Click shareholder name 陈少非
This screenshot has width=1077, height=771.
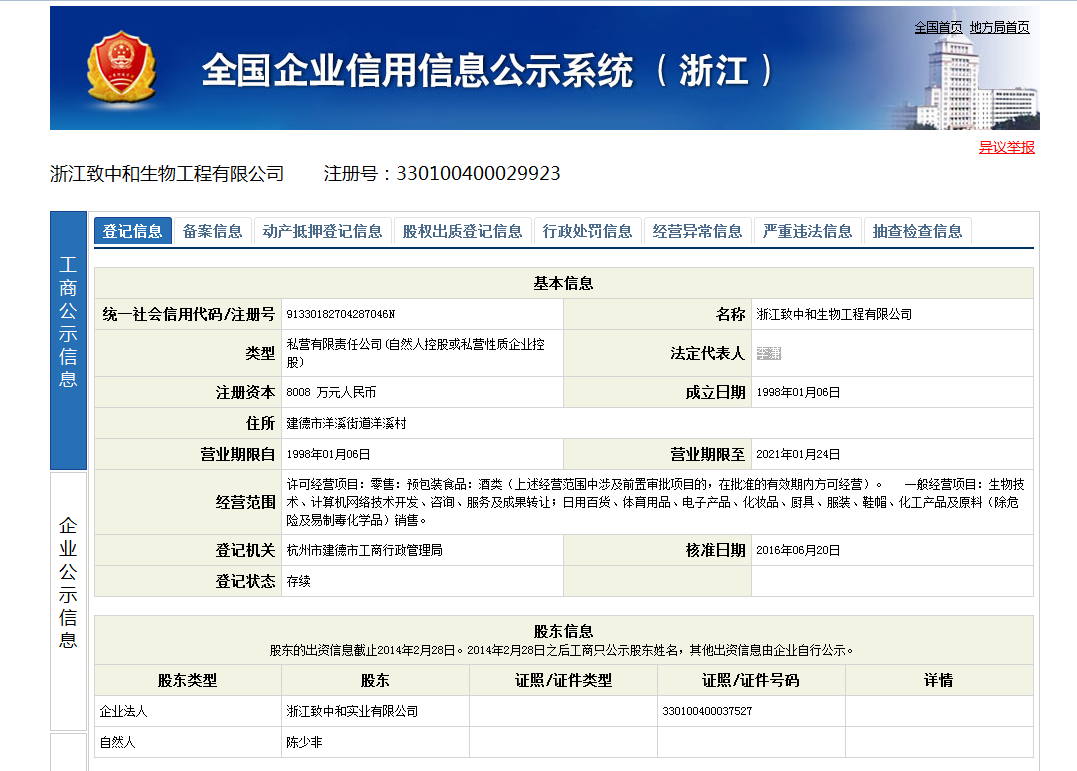point(304,742)
